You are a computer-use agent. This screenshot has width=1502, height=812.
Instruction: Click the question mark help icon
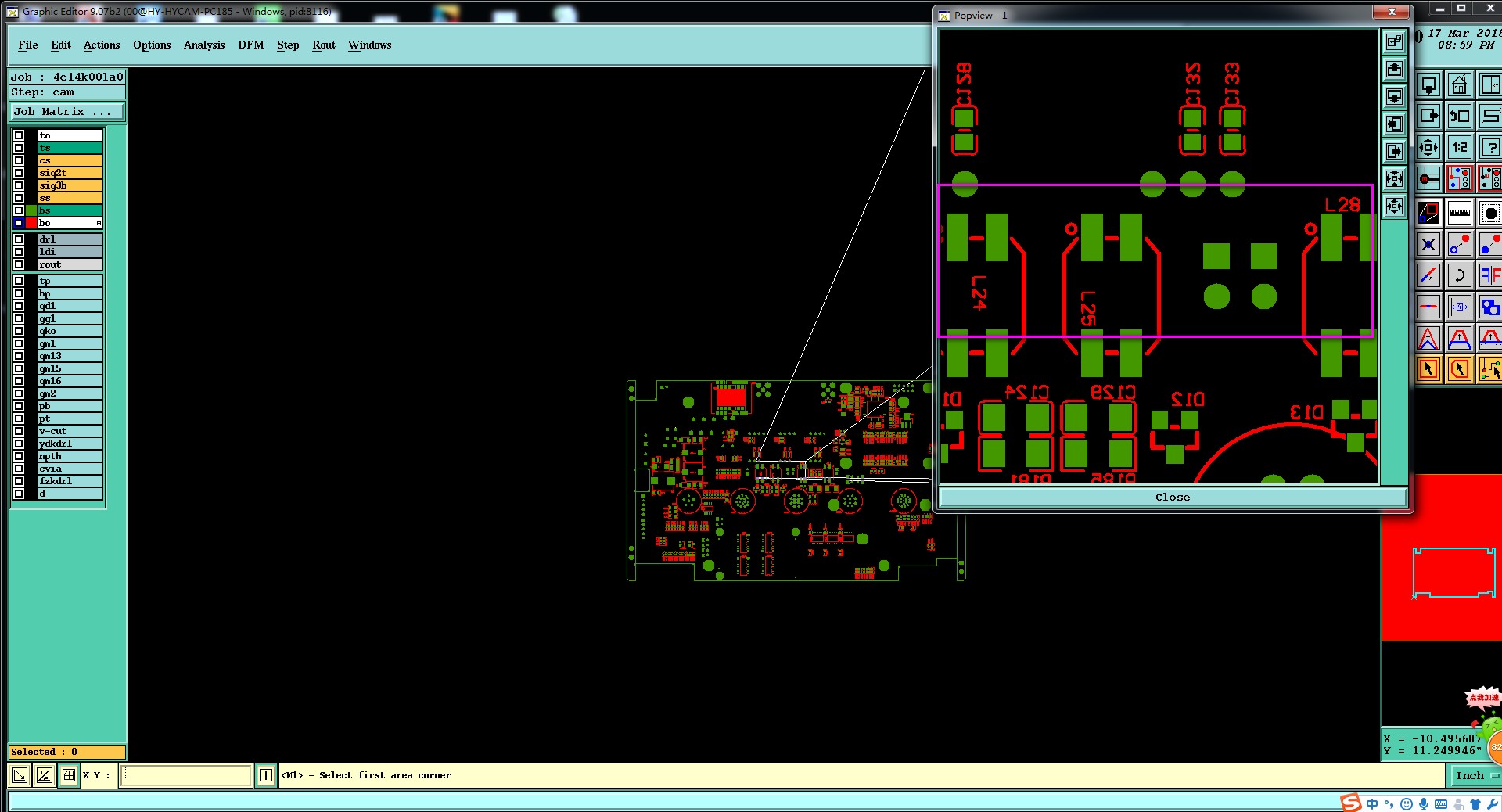pos(1490,147)
